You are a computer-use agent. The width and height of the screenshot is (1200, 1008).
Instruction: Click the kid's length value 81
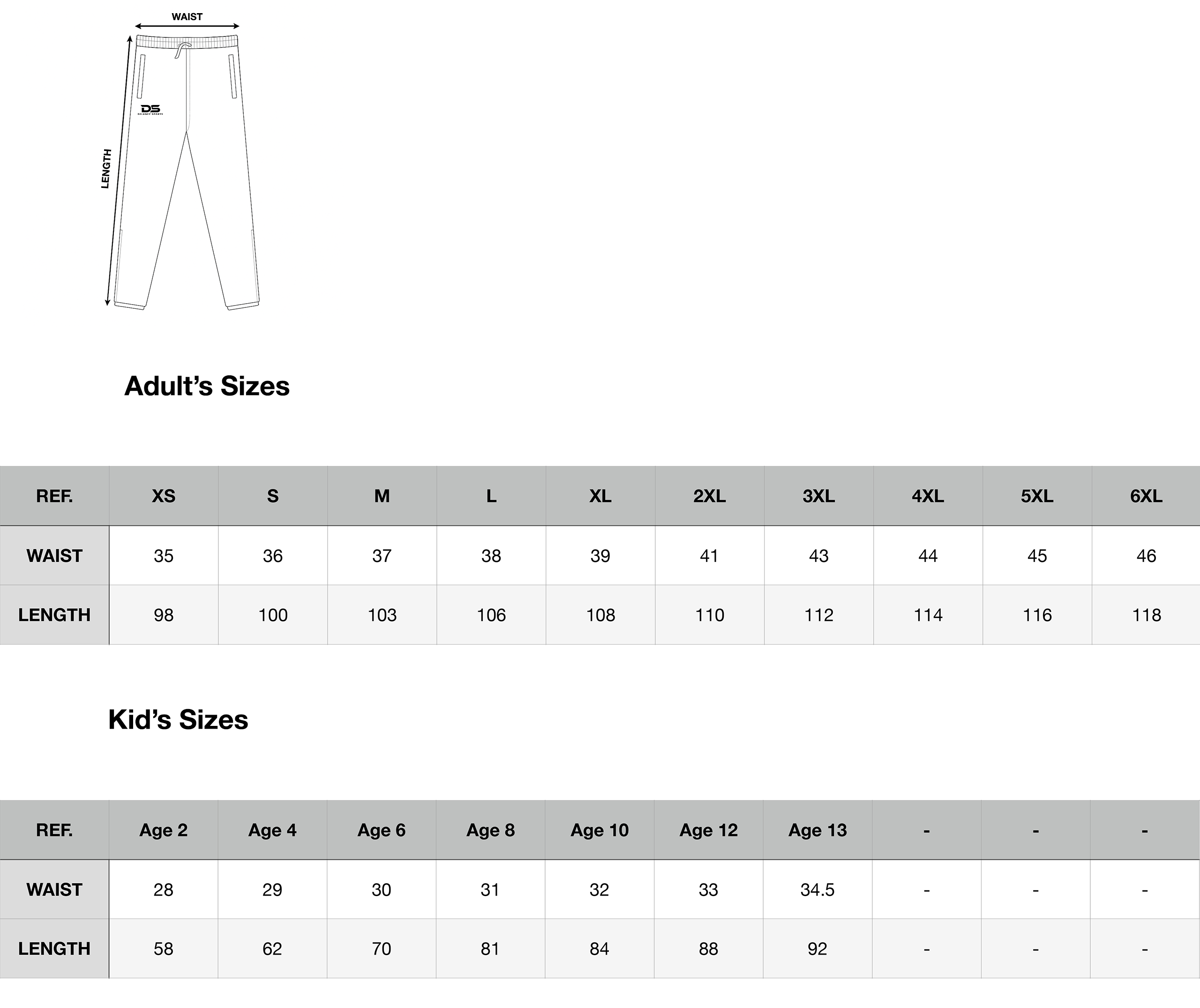coord(490,949)
